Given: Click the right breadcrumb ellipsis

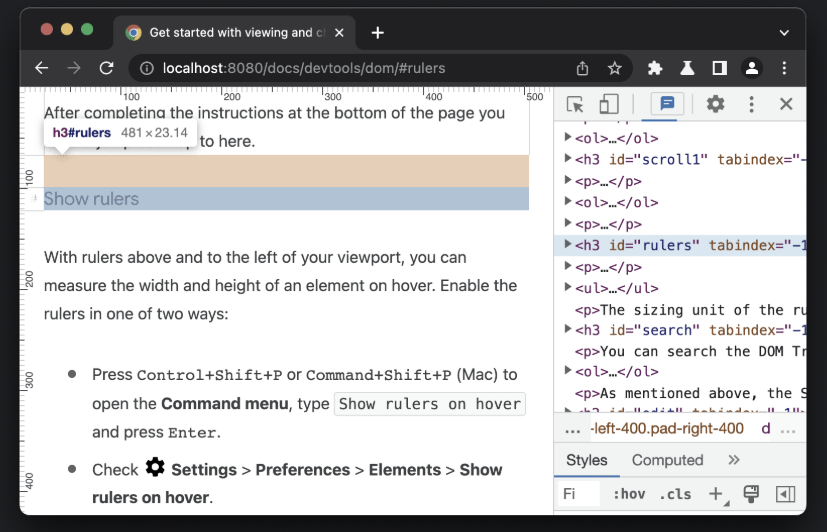Looking at the screenshot, I should (x=788, y=430).
